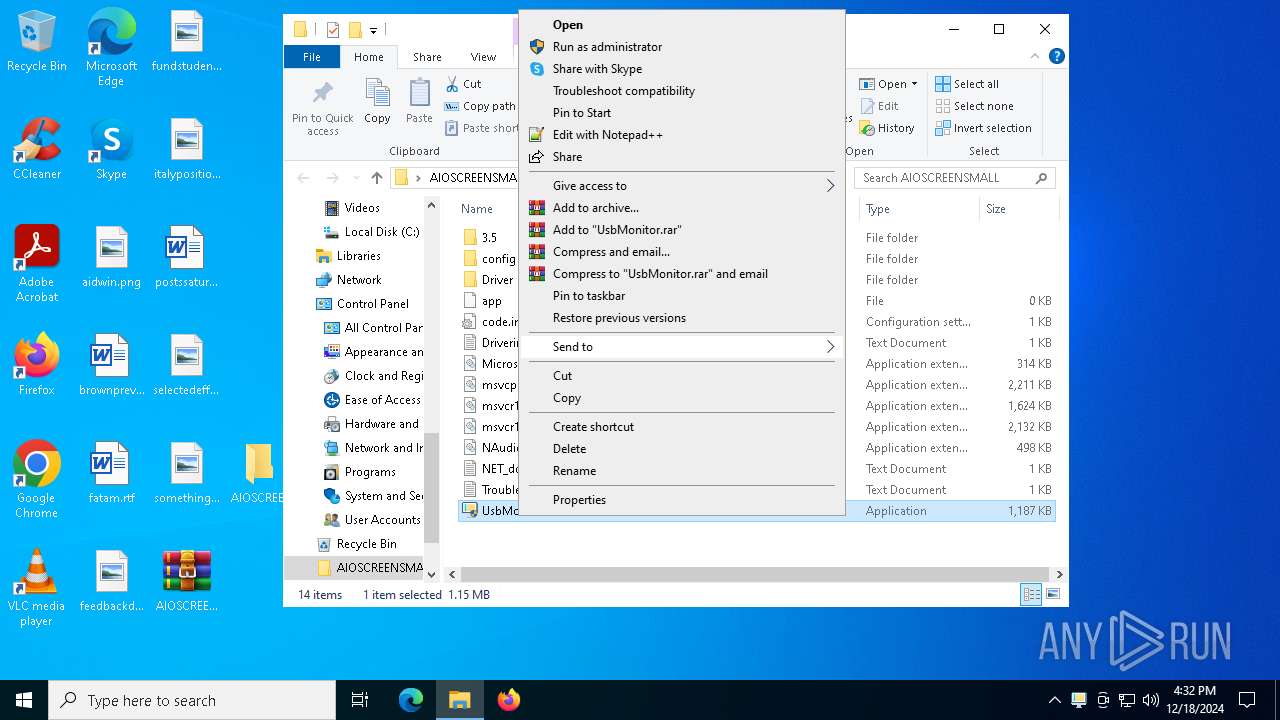Image resolution: width=1280 pixels, height=720 pixels.
Task: Open the ribbon Open dropdown arrow
Action: 914,84
